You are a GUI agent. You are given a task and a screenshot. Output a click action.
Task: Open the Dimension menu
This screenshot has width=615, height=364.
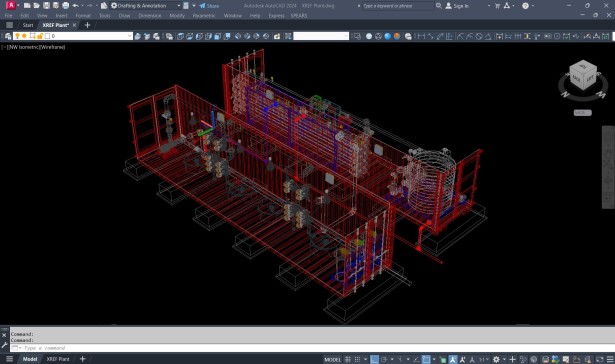point(150,16)
